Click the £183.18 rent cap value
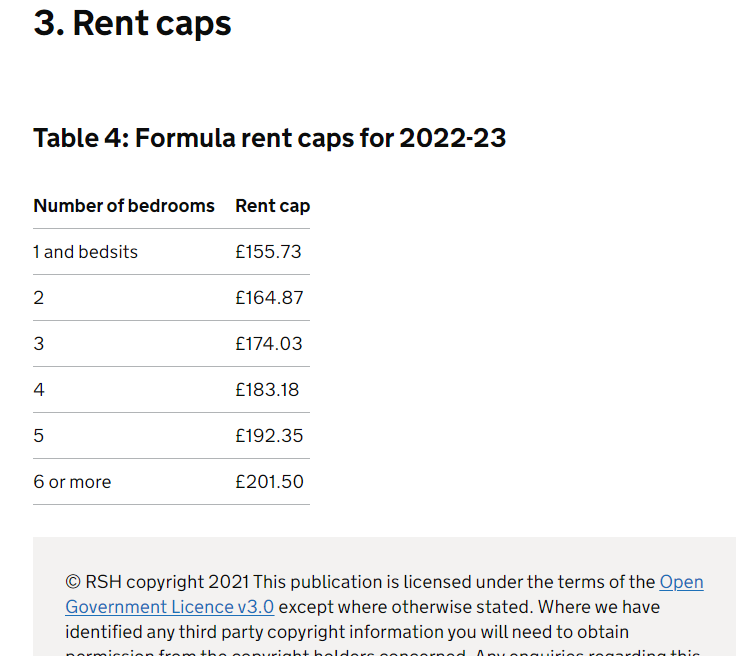This screenshot has height=656, width=736. coord(267,390)
